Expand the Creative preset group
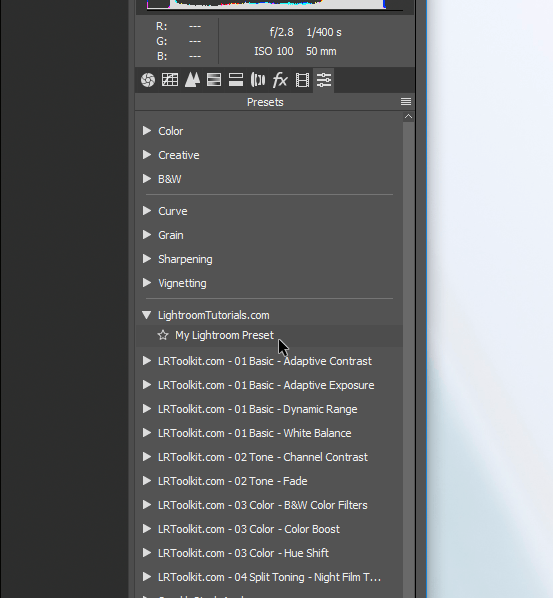The height and width of the screenshot is (598, 553). coord(147,155)
